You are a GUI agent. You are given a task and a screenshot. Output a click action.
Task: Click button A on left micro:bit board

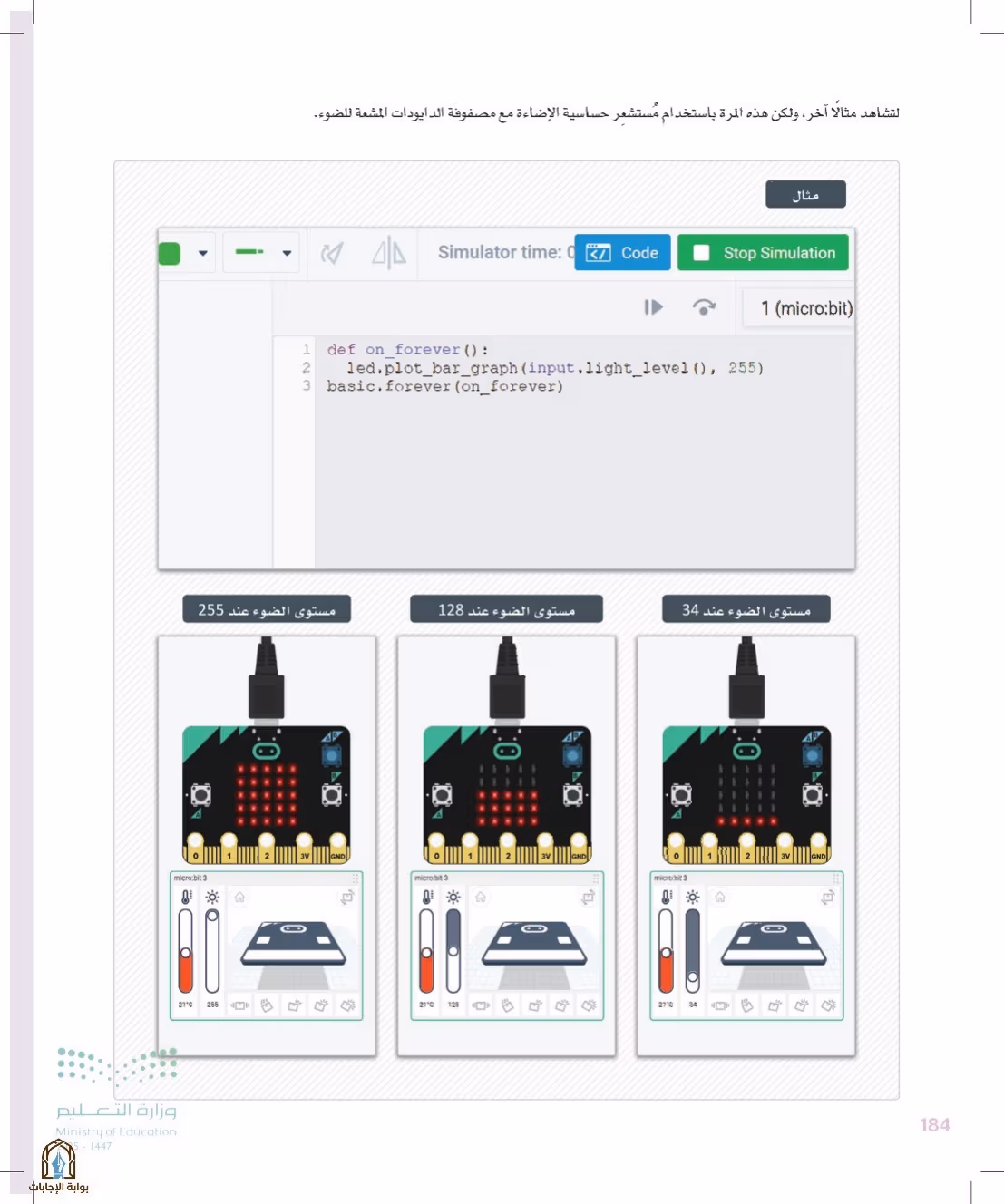coord(200,796)
